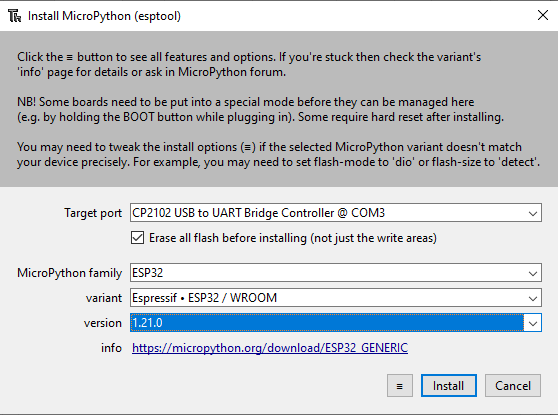Click the Cancel button
558x415 pixels.
click(x=513, y=385)
